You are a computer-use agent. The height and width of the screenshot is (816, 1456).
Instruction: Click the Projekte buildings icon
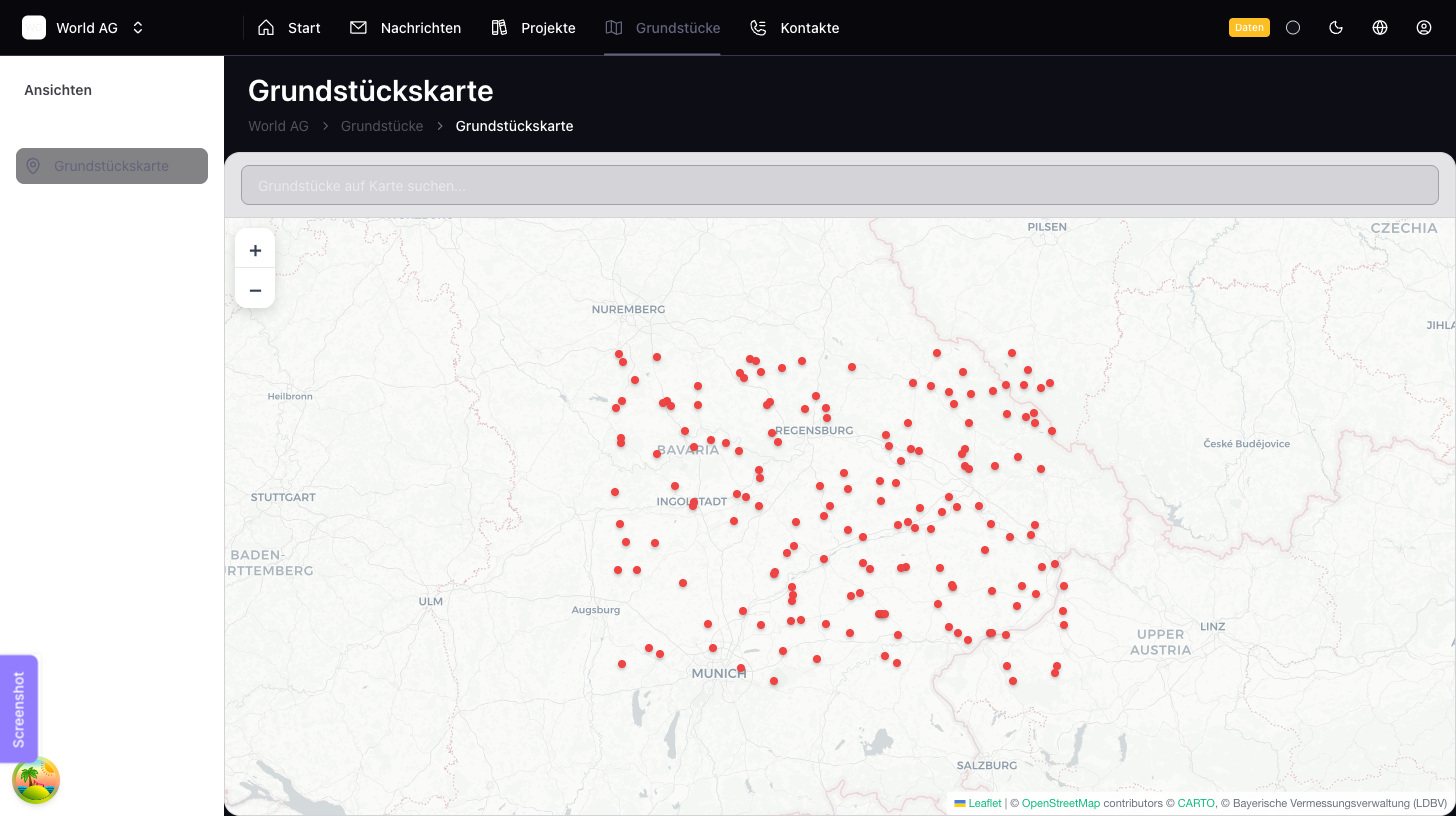(x=498, y=27)
